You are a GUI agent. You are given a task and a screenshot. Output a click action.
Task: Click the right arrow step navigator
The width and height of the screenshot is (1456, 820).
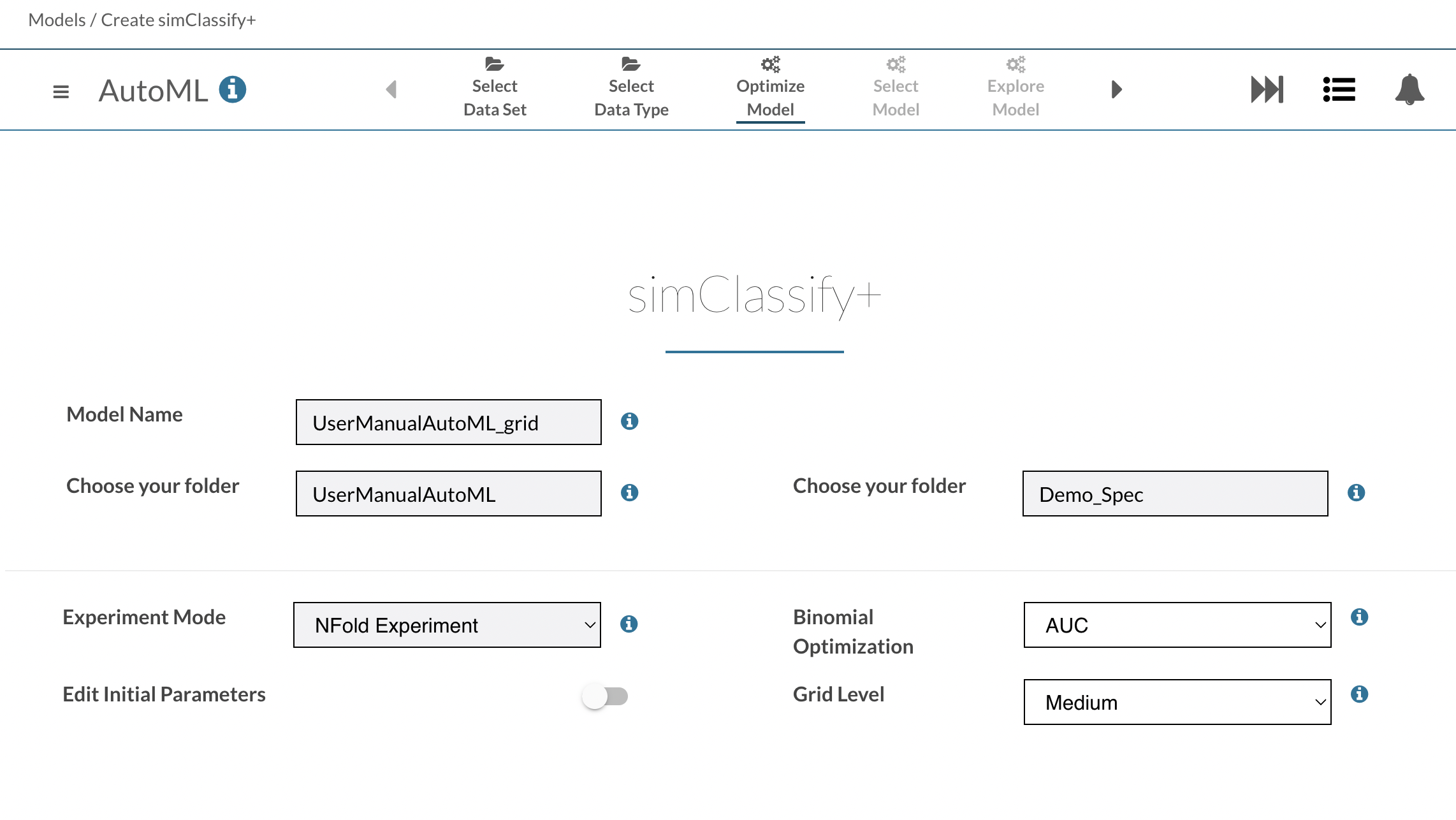(1116, 89)
